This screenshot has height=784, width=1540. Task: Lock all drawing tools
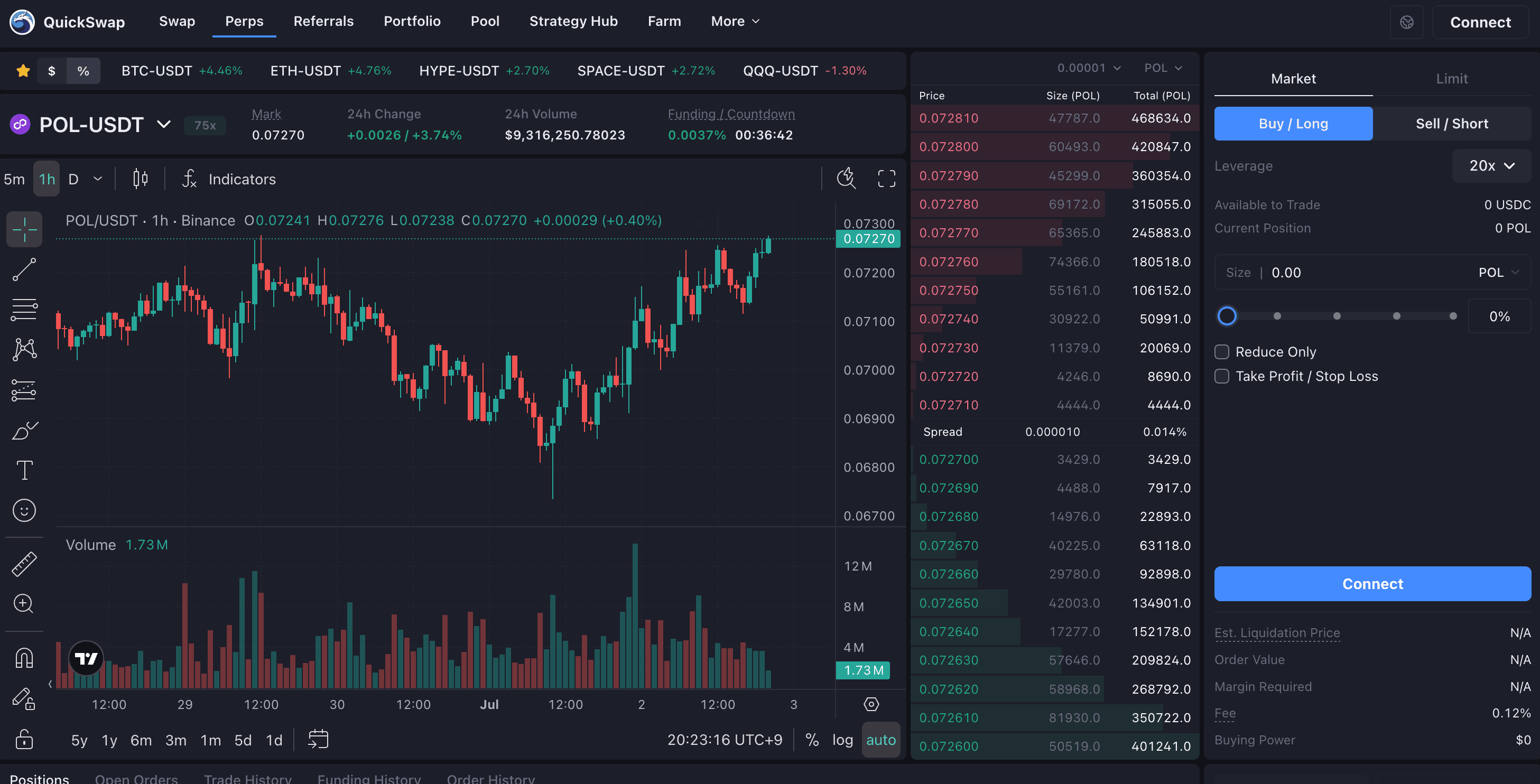point(24,739)
